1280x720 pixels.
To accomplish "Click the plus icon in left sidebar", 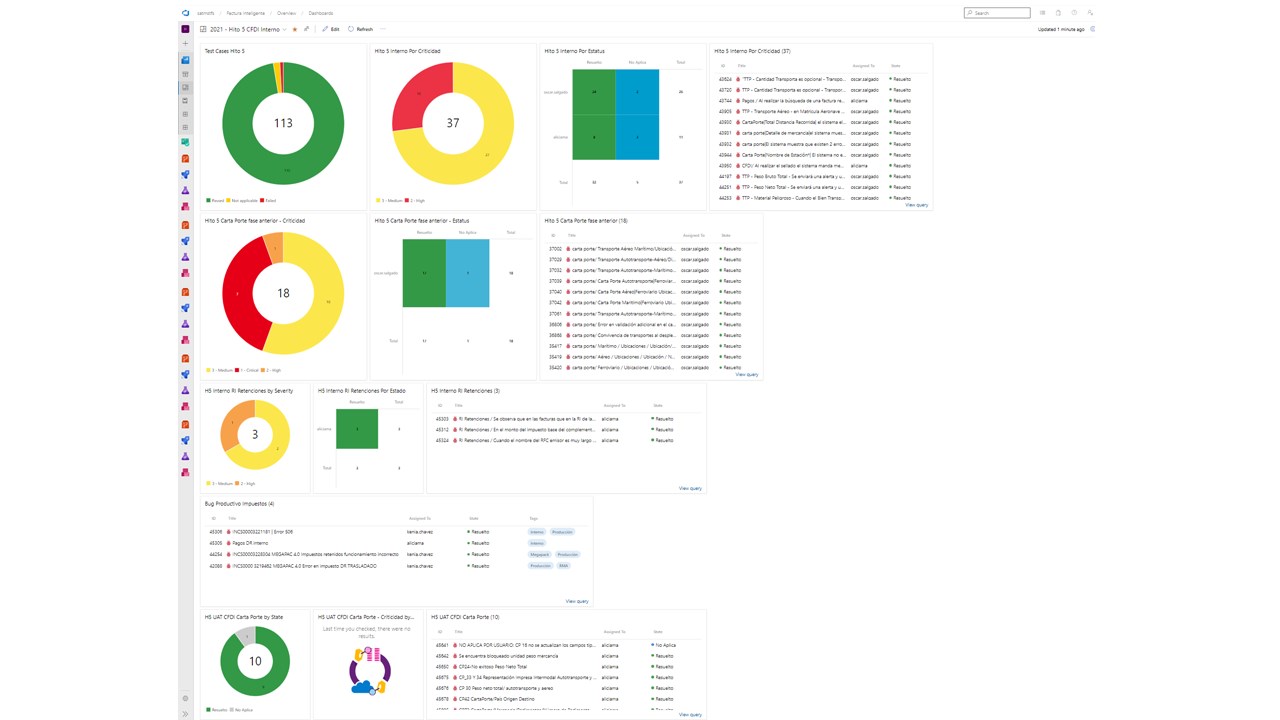I will [x=185, y=44].
